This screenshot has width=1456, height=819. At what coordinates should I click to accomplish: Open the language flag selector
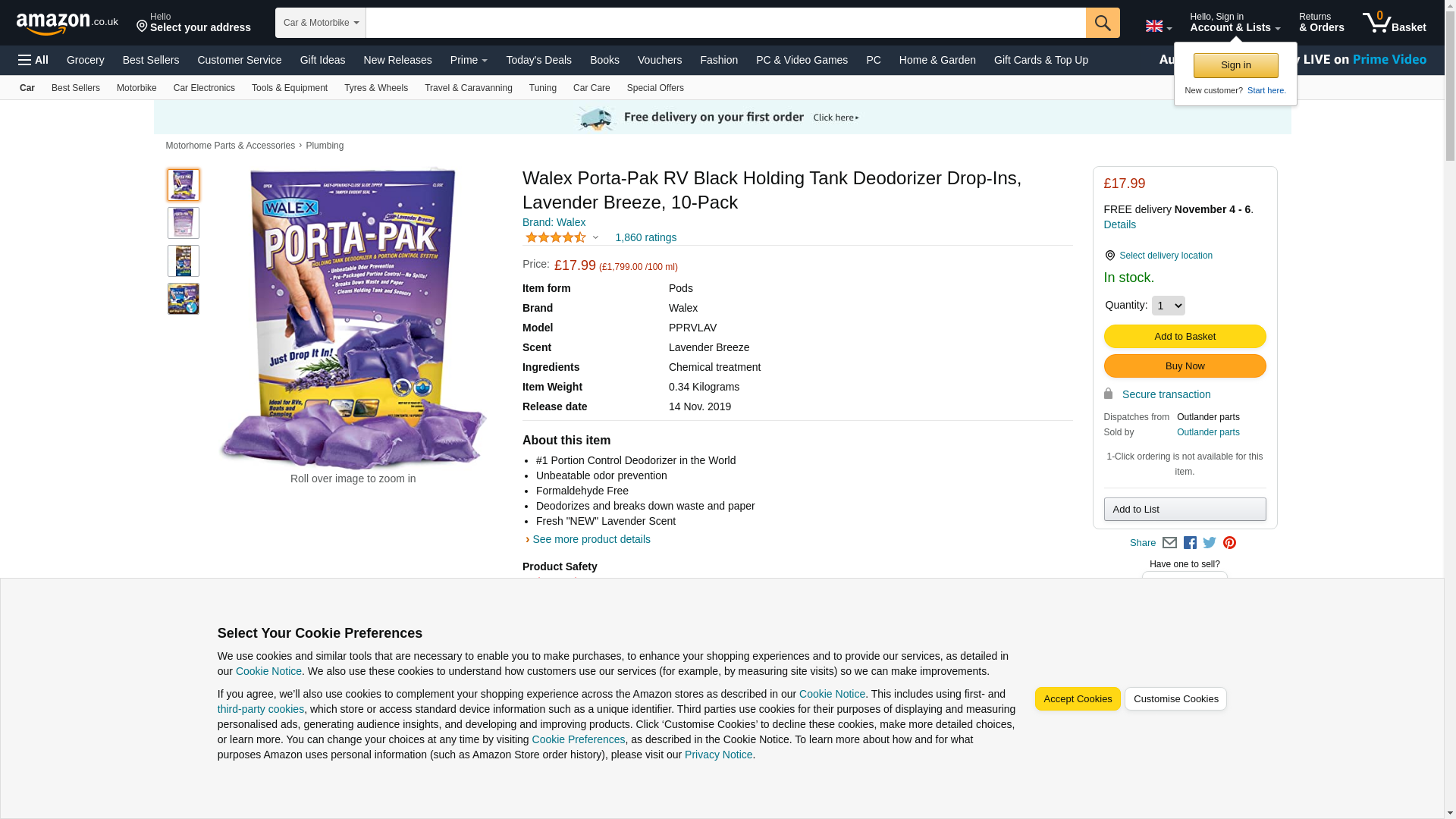pos(1158,26)
